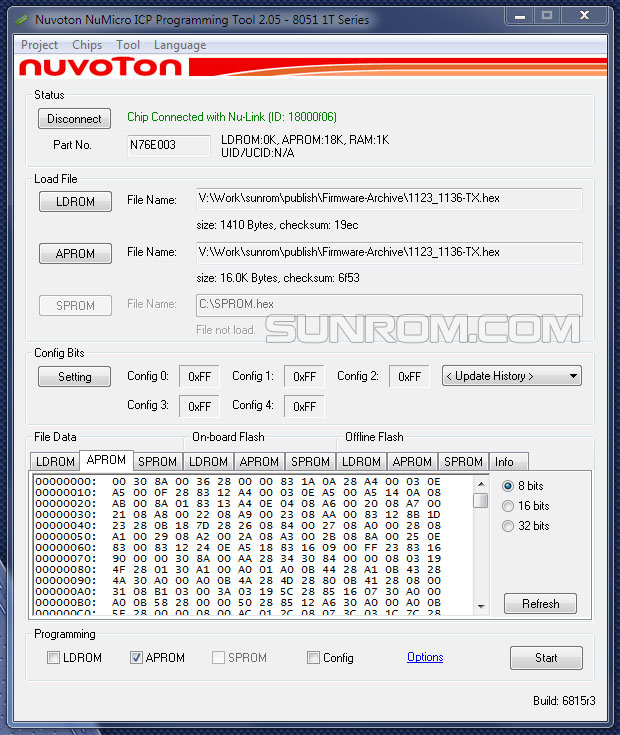Minimize the ICP Programming Tool window
This screenshot has height=735, width=620.
tap(520, 16)
